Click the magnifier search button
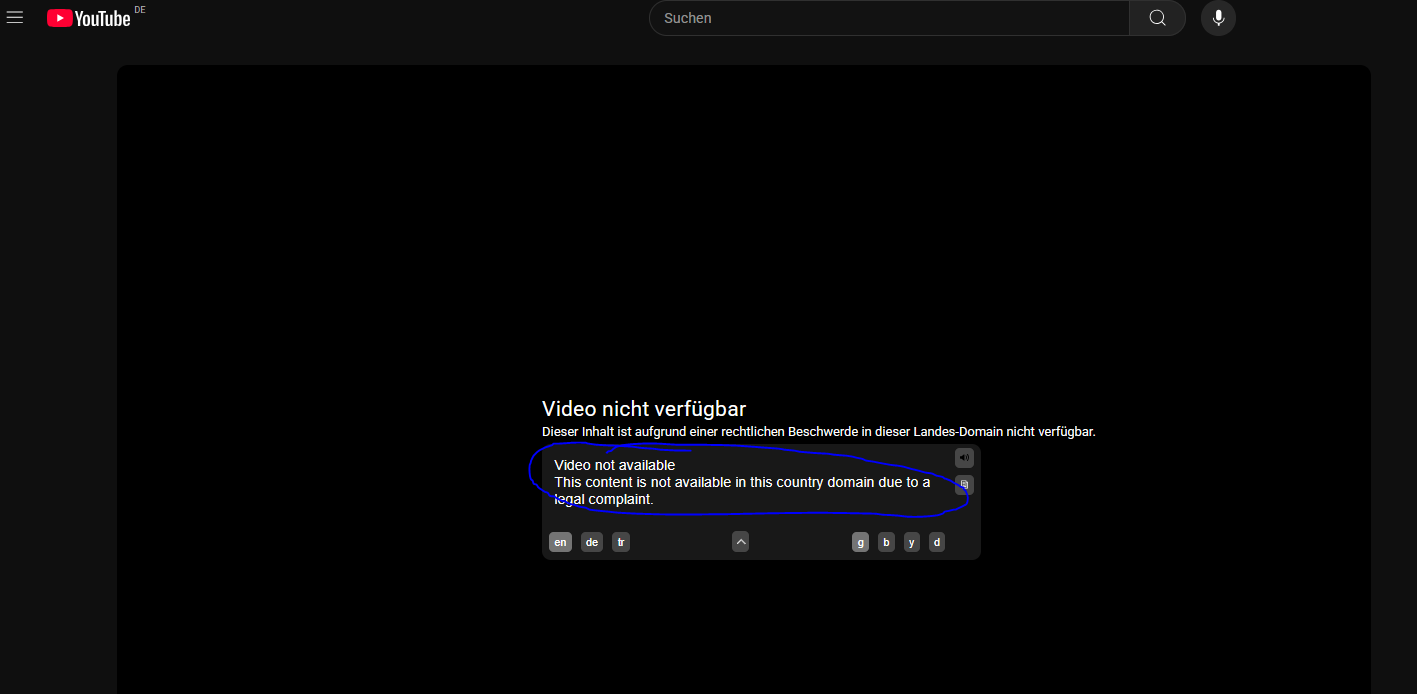 coord(1157,18)
